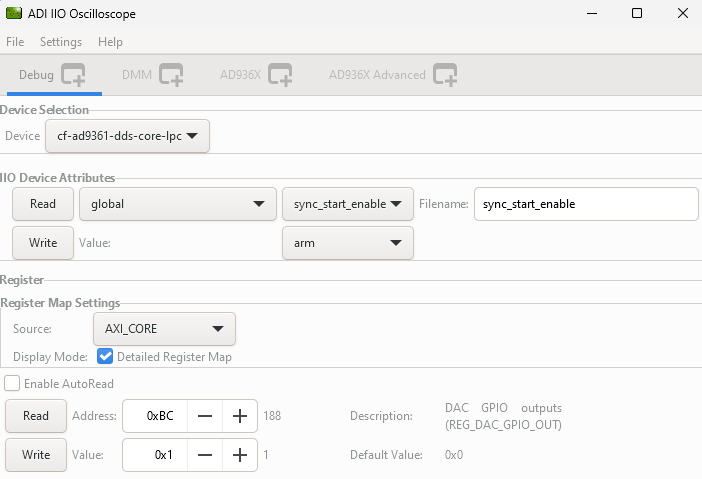The width and height of the screenshot is (702, 479).
Task: Switch to the AD936X tab
Action: click(x=240, y=75)
